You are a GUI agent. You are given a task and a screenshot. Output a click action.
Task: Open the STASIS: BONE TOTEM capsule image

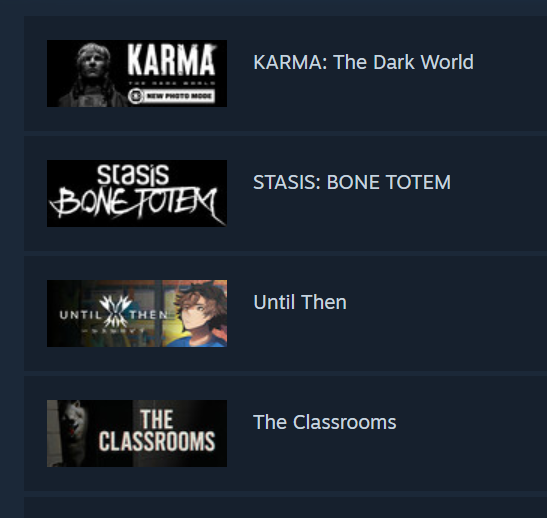(x=137, y=193)
